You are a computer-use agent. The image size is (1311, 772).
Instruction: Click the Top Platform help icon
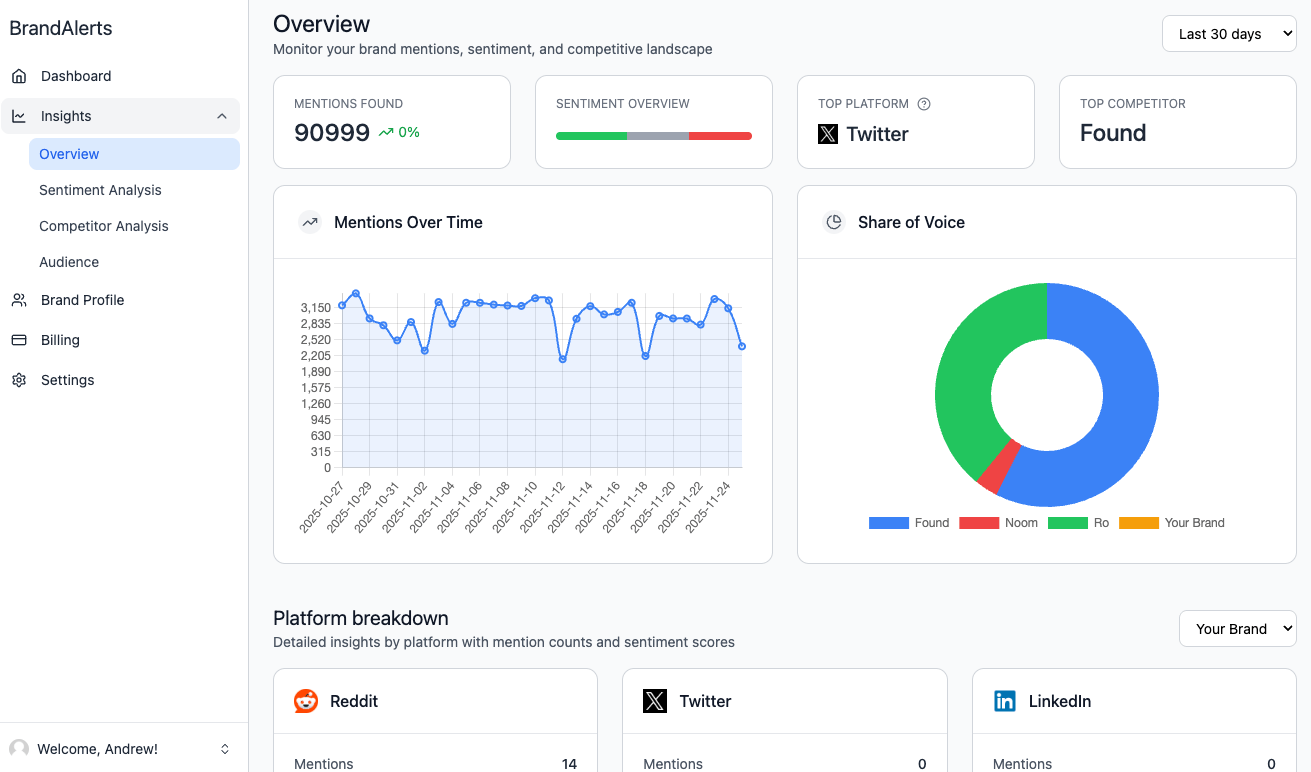click(x=924, y=104)
